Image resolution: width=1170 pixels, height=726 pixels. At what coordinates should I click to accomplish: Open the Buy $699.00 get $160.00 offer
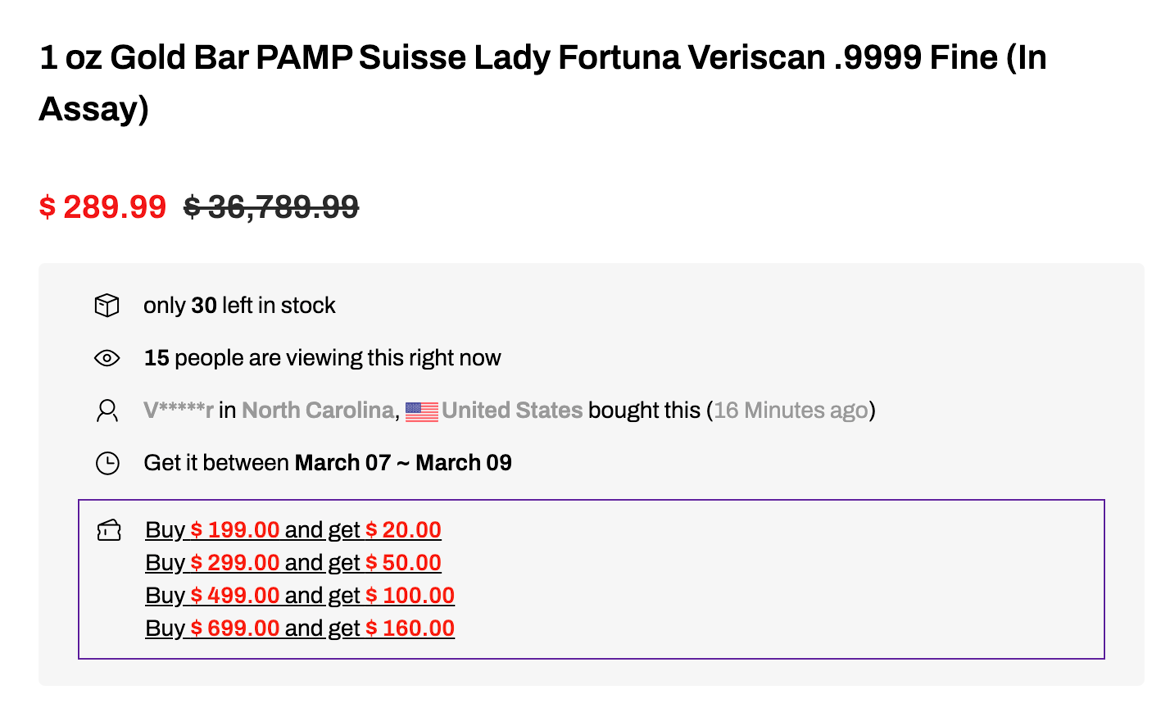(299, 629)
